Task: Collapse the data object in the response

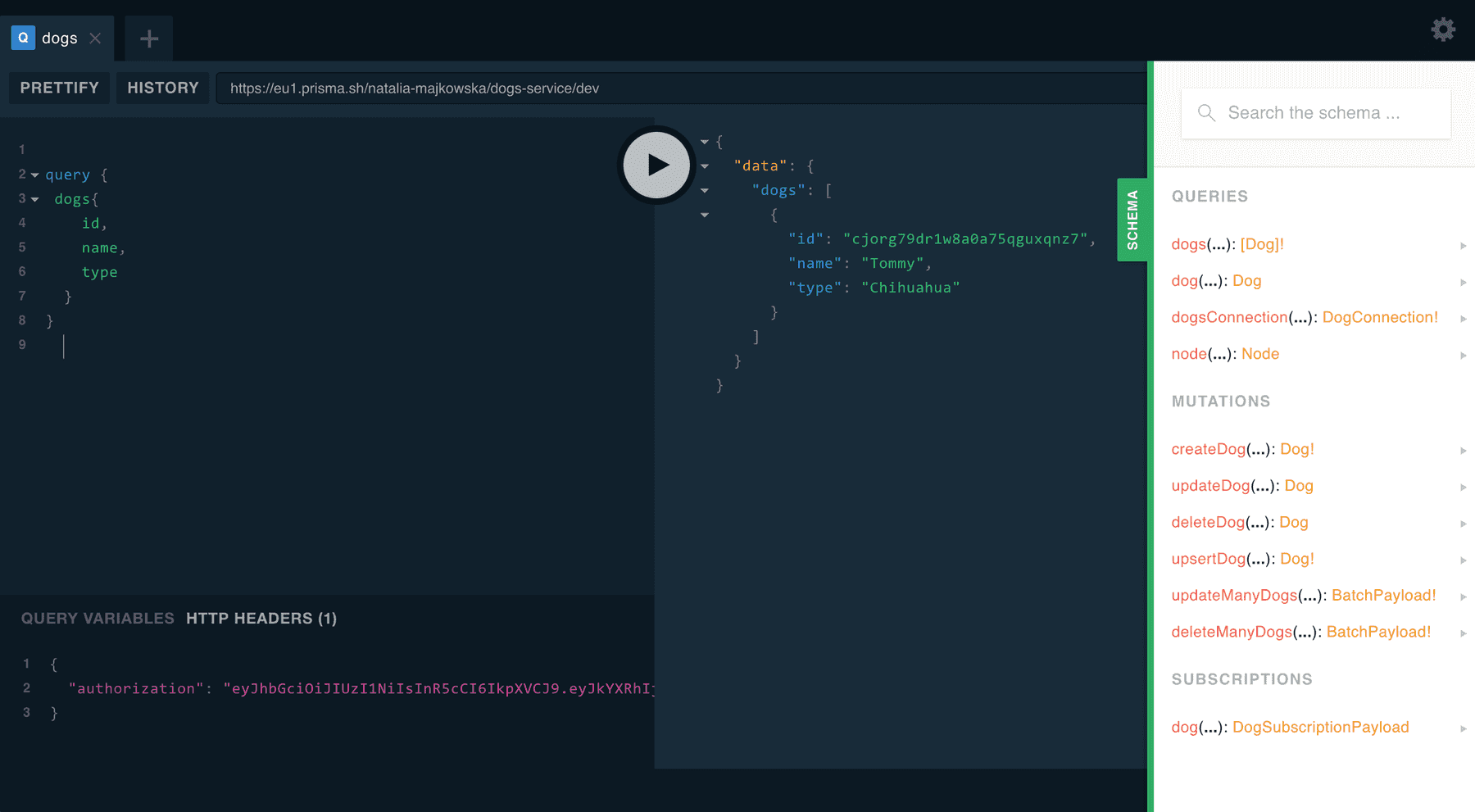Action: (705, 166)
